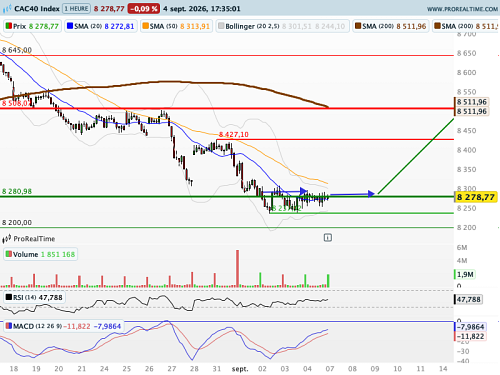The height and width of the screenshot is (375, 500).
Task: Click the red Prix color square
Action: [x=9, y=26]
